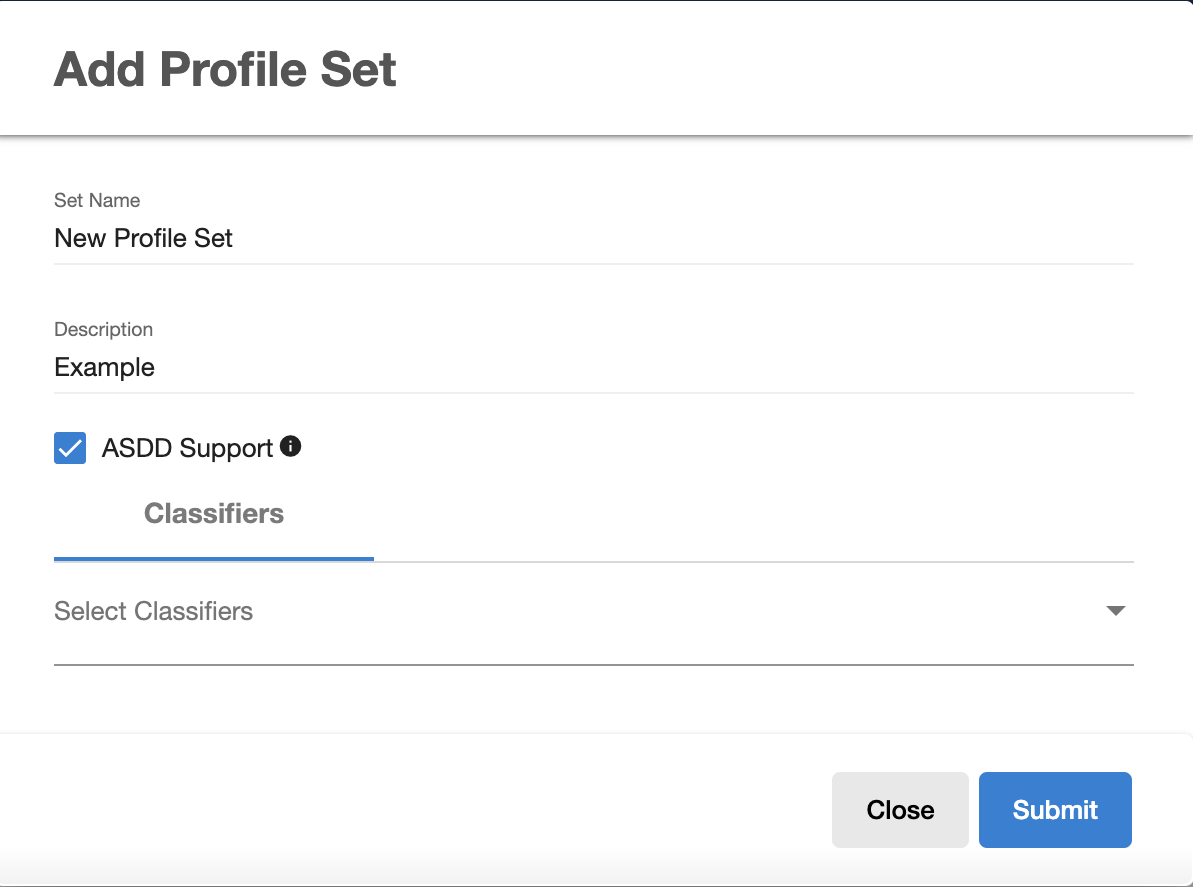Click the Set Name field label
The image size is (1193, 887).
[x=97, y=200]
